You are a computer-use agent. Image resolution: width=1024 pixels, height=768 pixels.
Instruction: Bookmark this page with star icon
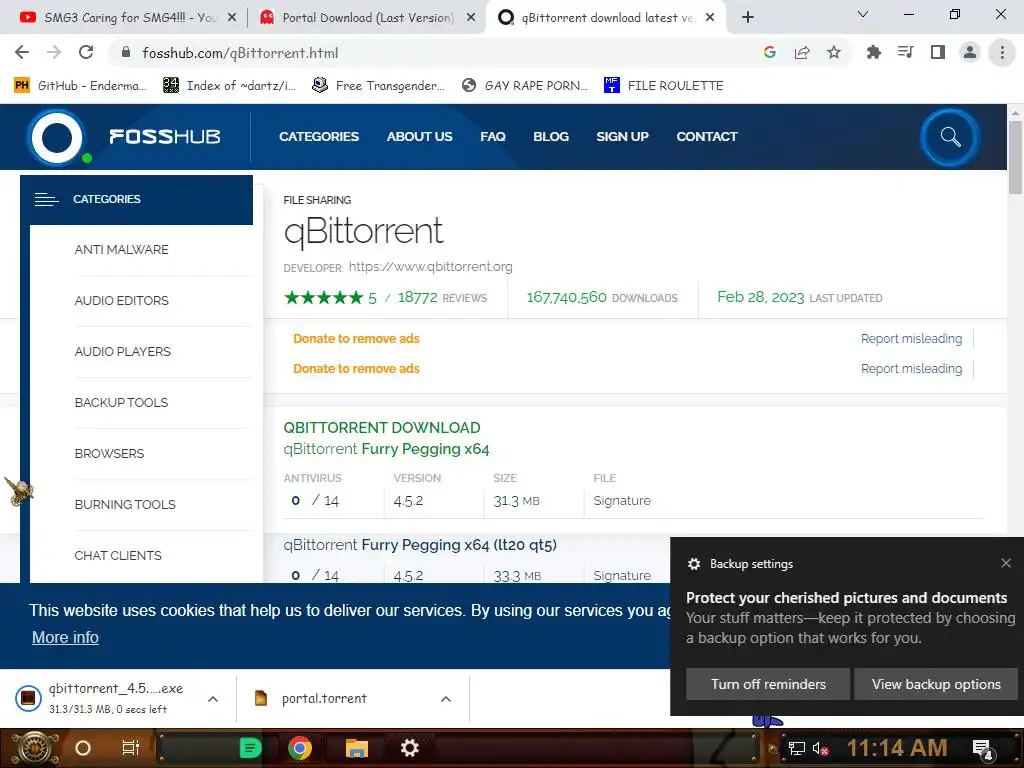coord(834,53)
